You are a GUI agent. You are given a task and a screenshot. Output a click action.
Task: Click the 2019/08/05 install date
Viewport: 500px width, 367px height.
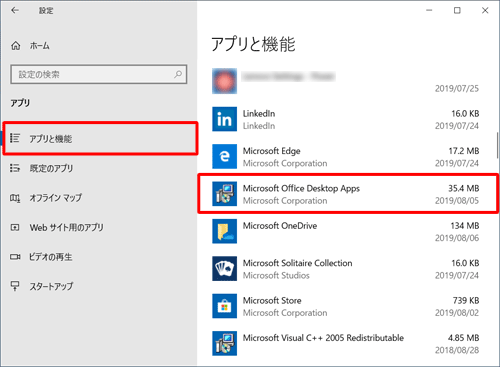pyautogui.click(x=457, y=201)
